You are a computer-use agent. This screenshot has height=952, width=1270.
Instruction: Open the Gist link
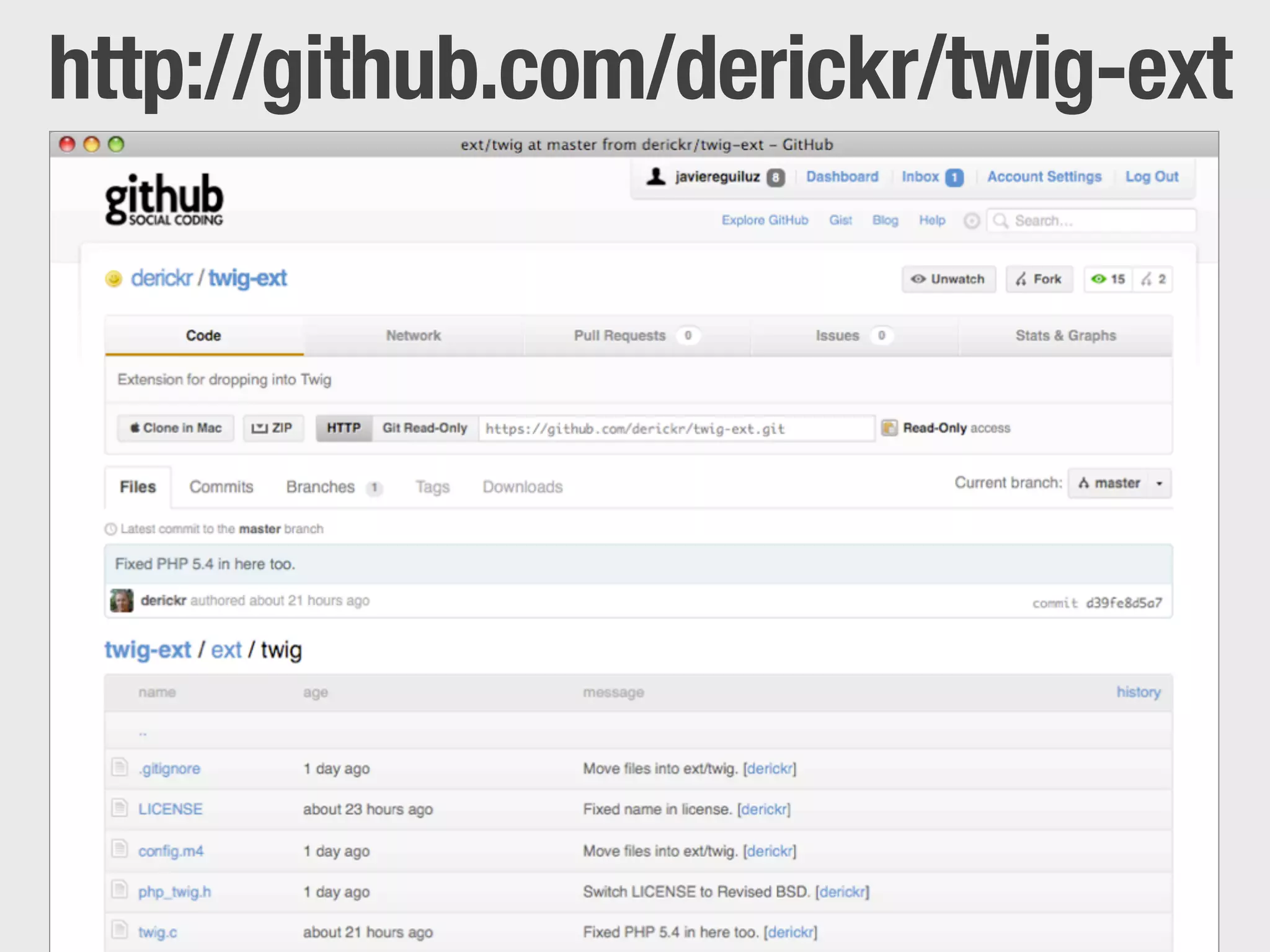[x=840, y=220]
